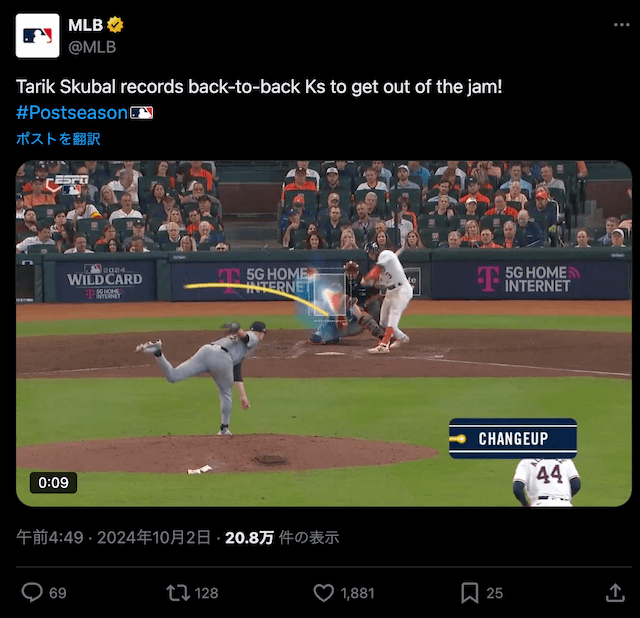This screenshot has height=618, width=640.
Task: Click the 128 reposts count
Action: (x=207, y=593)
